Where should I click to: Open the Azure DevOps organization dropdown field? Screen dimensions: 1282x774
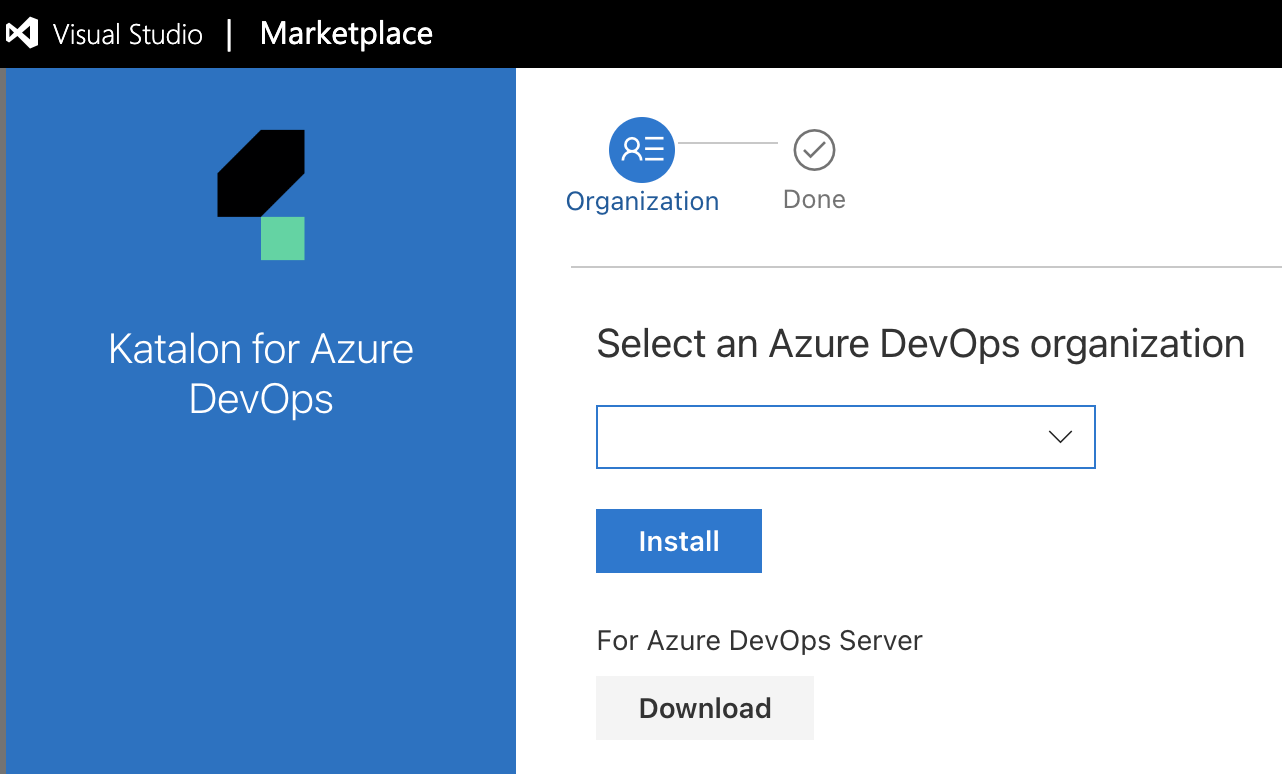[x=820, y=437]
